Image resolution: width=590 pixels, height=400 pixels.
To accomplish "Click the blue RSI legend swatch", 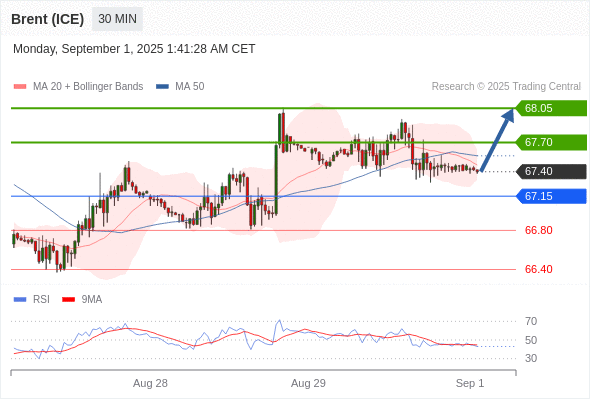I will point(20,300).
